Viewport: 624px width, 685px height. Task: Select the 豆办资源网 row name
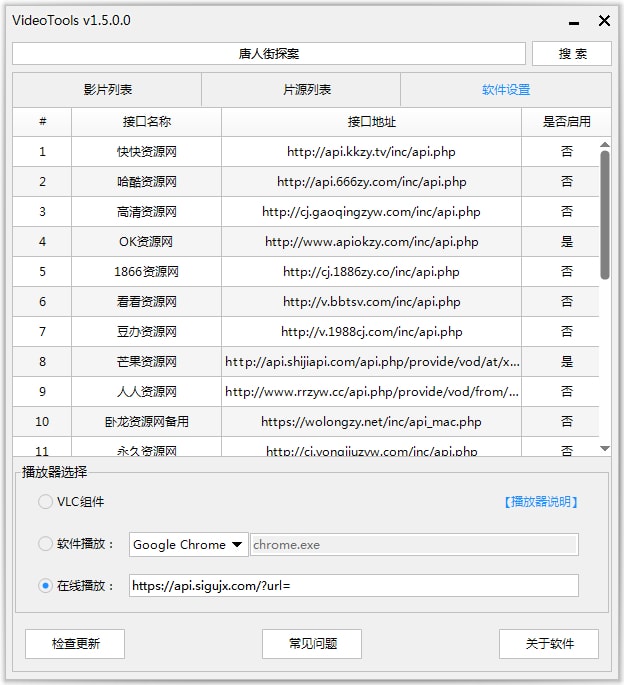pos(146,332)
